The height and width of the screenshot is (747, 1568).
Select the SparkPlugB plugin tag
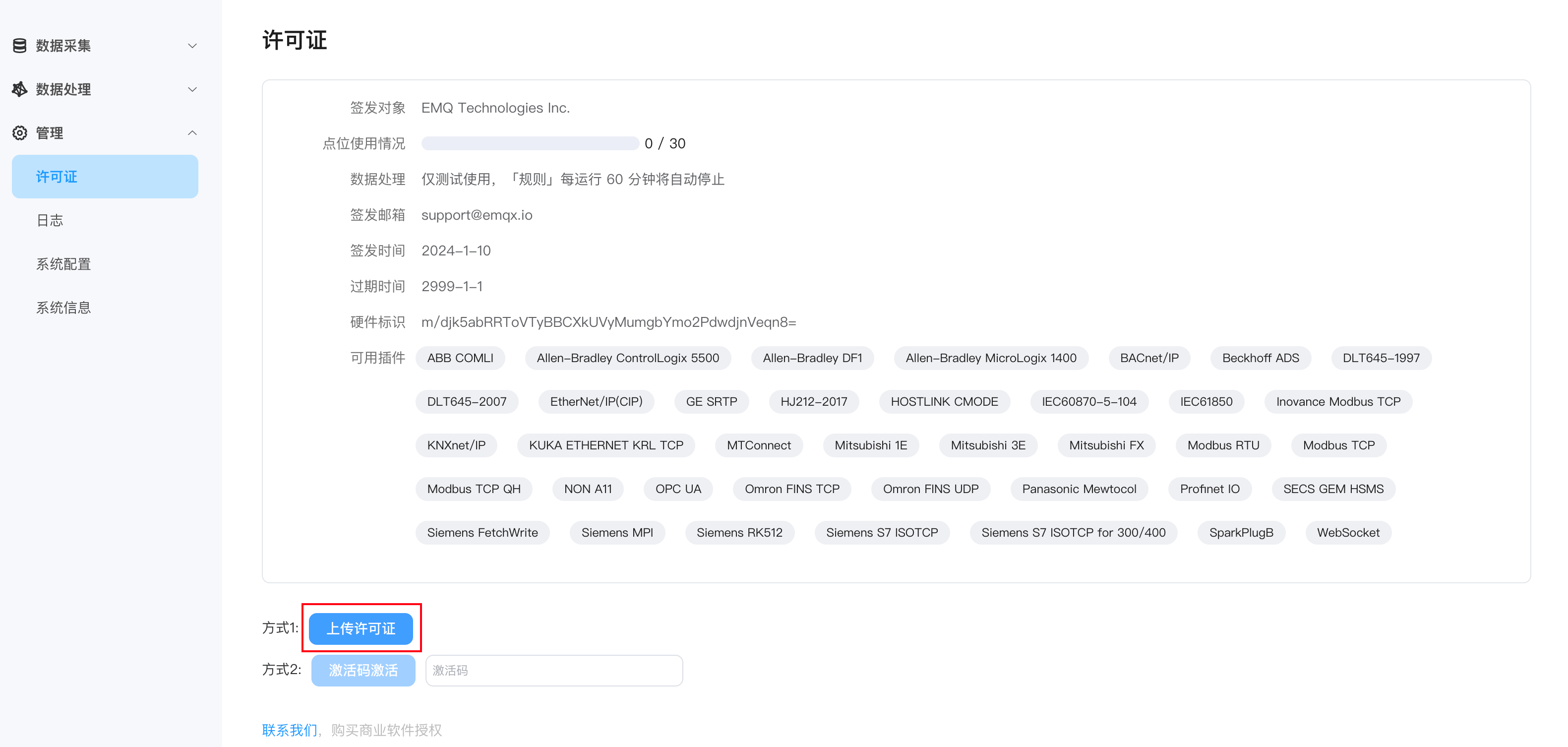1241,532
